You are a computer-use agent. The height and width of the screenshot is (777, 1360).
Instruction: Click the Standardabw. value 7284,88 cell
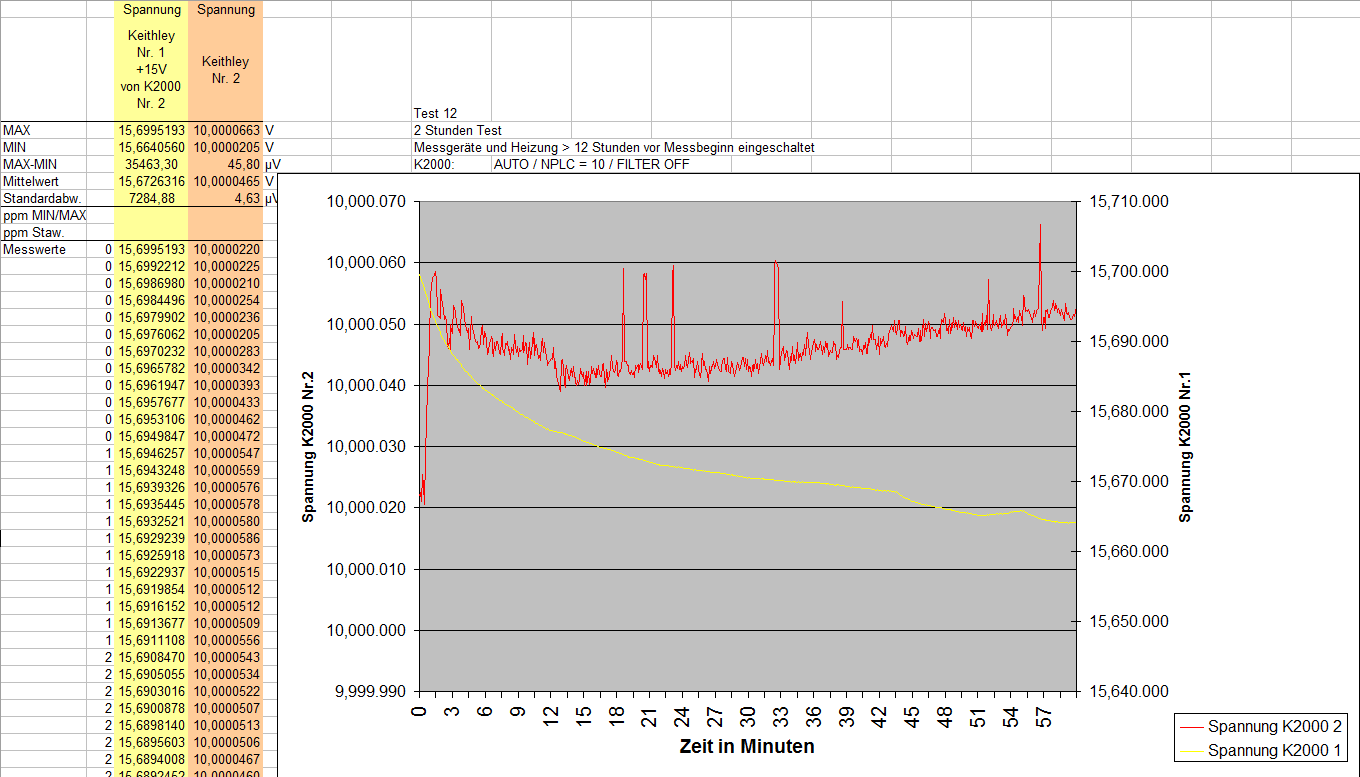click(151, 198)
